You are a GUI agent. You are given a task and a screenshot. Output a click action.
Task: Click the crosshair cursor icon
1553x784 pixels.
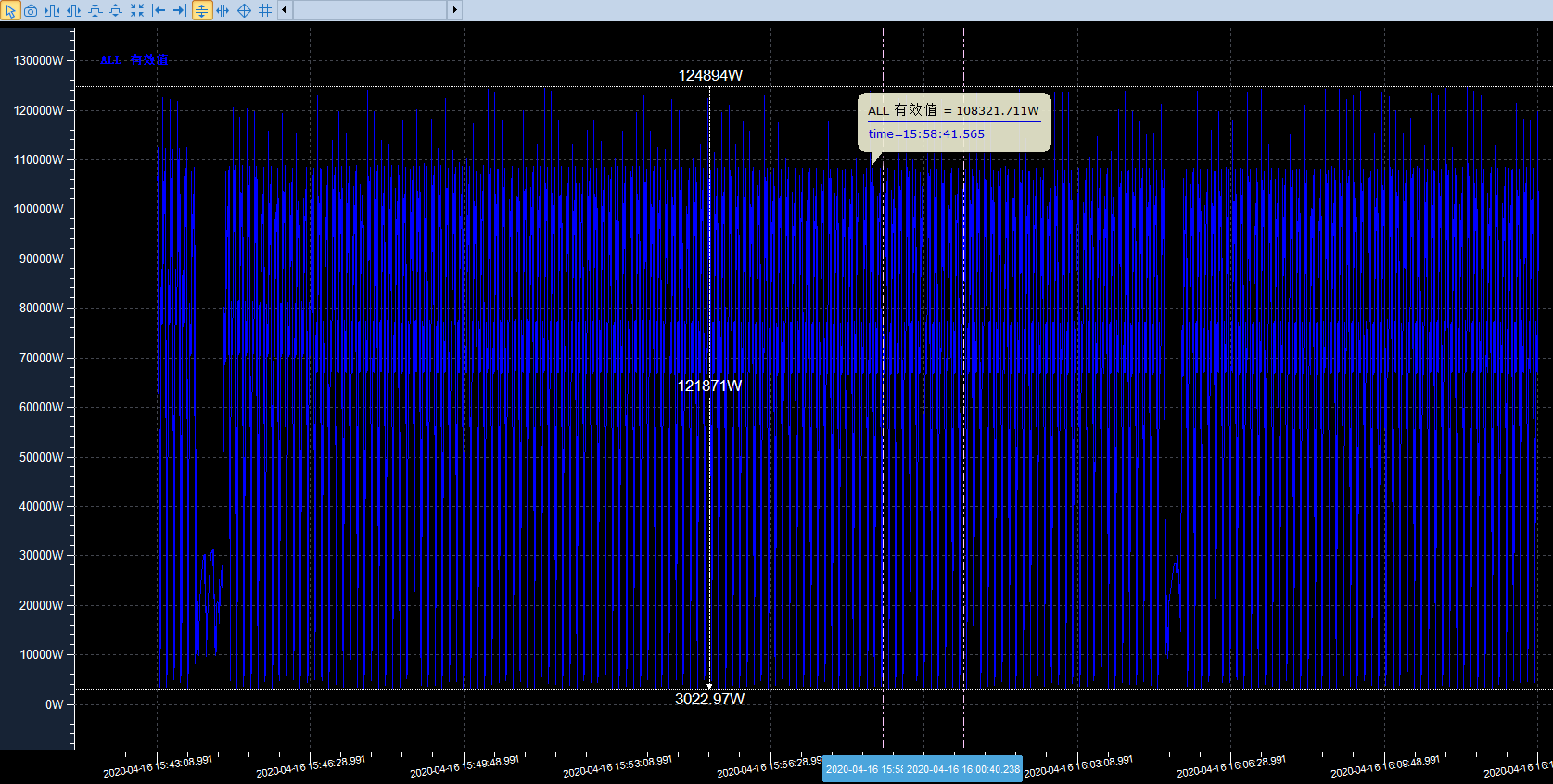[x=244, y=10]
